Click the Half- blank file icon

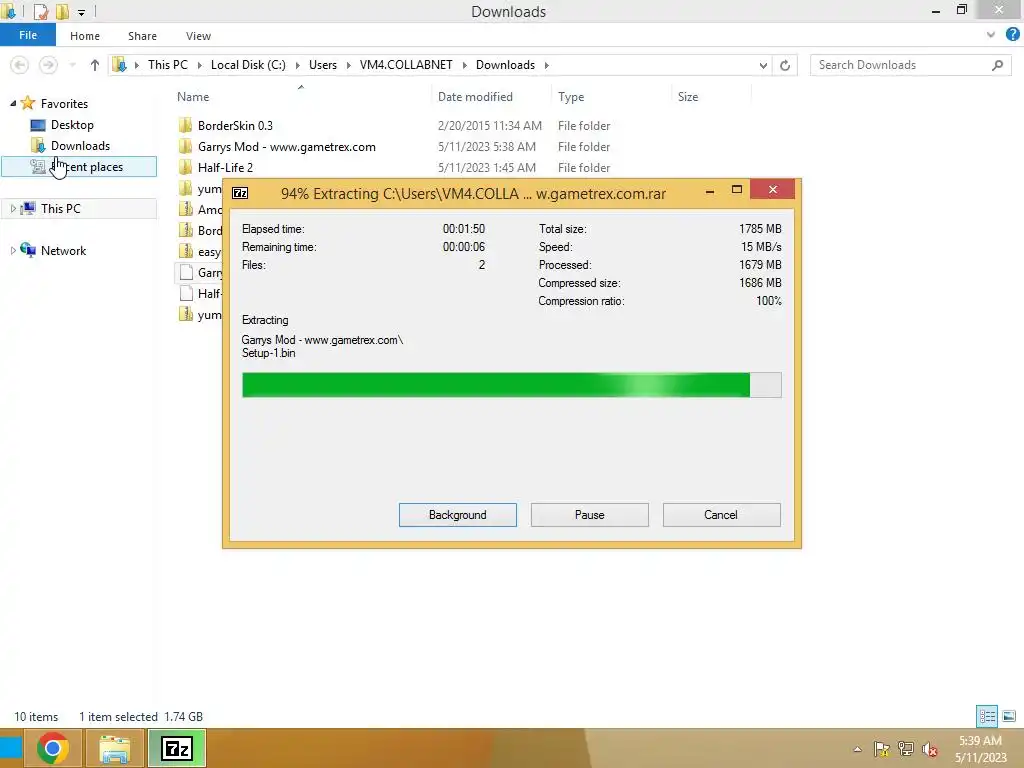pyautogui.click(x=185, y=293)
